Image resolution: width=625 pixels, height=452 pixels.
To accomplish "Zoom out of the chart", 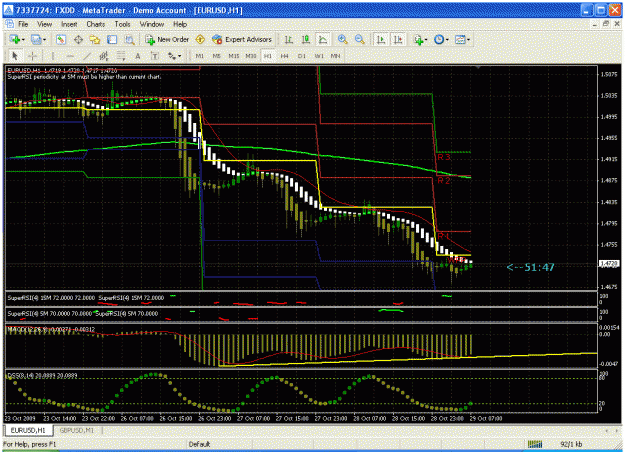I will (360, 39).
